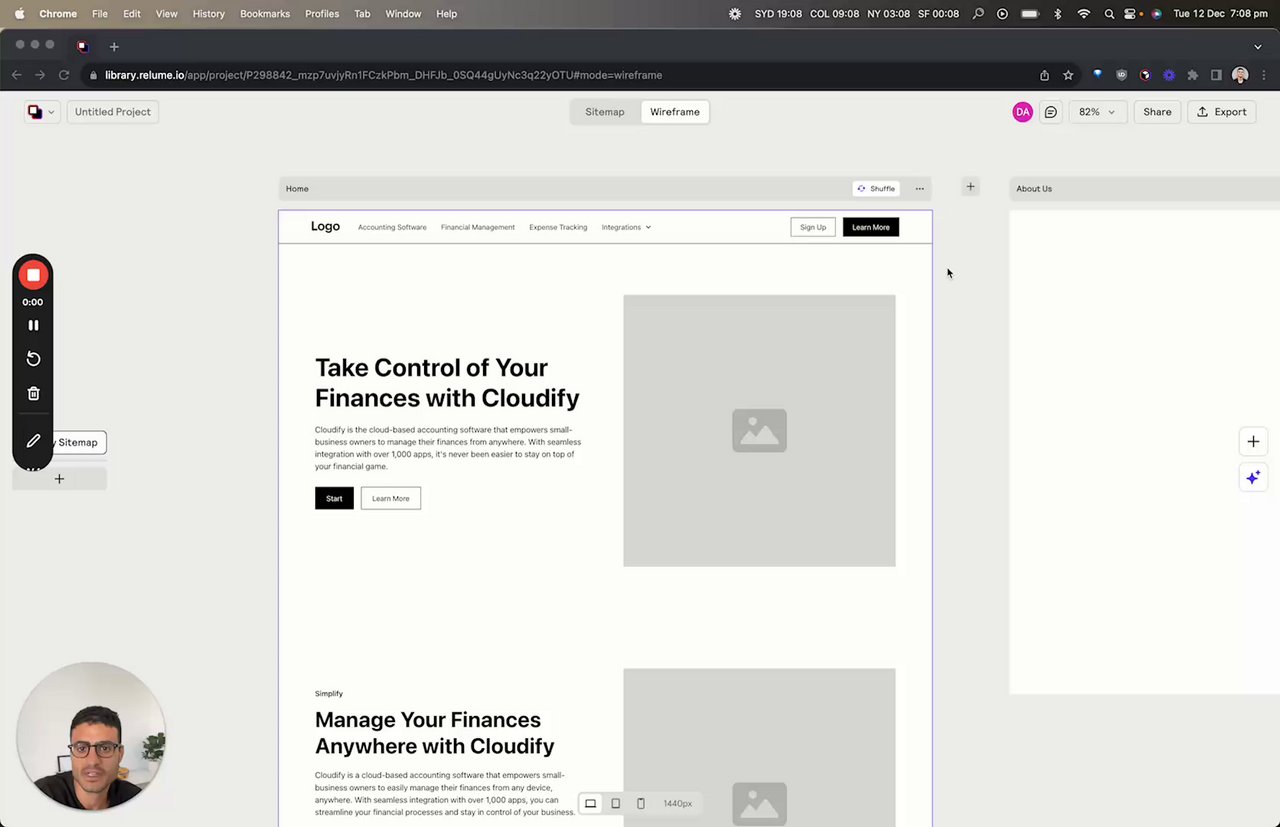
Task: Switch to desktop viewport preview
Action: tap(590, 803)
